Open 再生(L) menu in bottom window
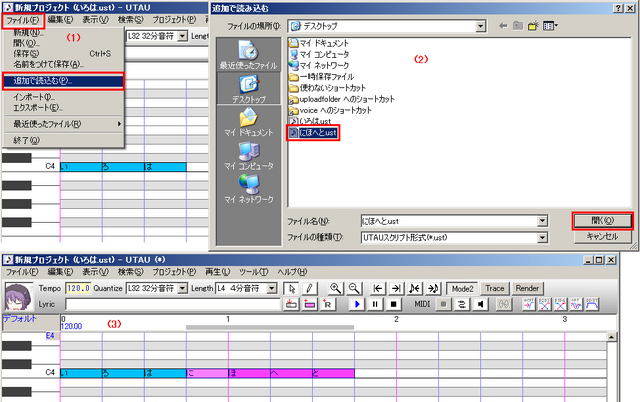The image size is (640, 402). pos(217,272)
